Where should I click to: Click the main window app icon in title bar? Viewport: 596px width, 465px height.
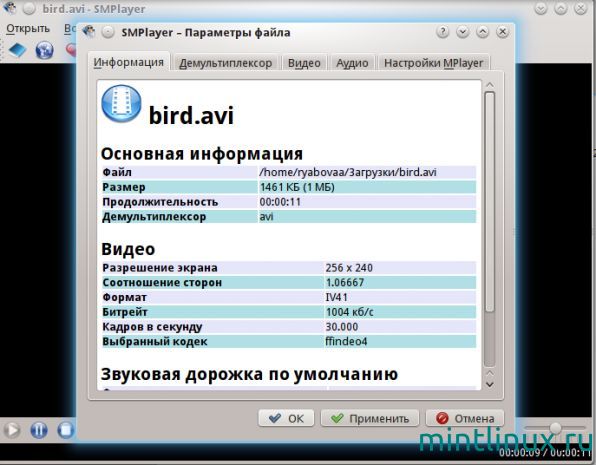[x=10, y=8]
